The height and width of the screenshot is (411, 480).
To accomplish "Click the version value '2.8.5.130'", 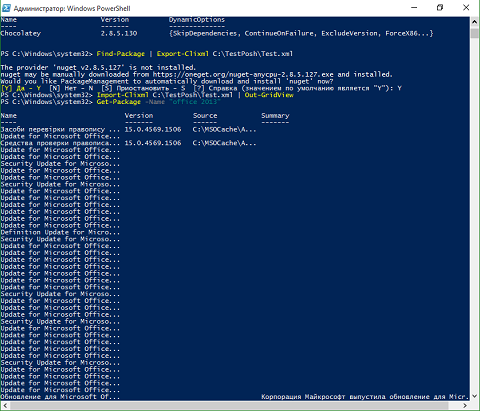I will tap(119, 33).
